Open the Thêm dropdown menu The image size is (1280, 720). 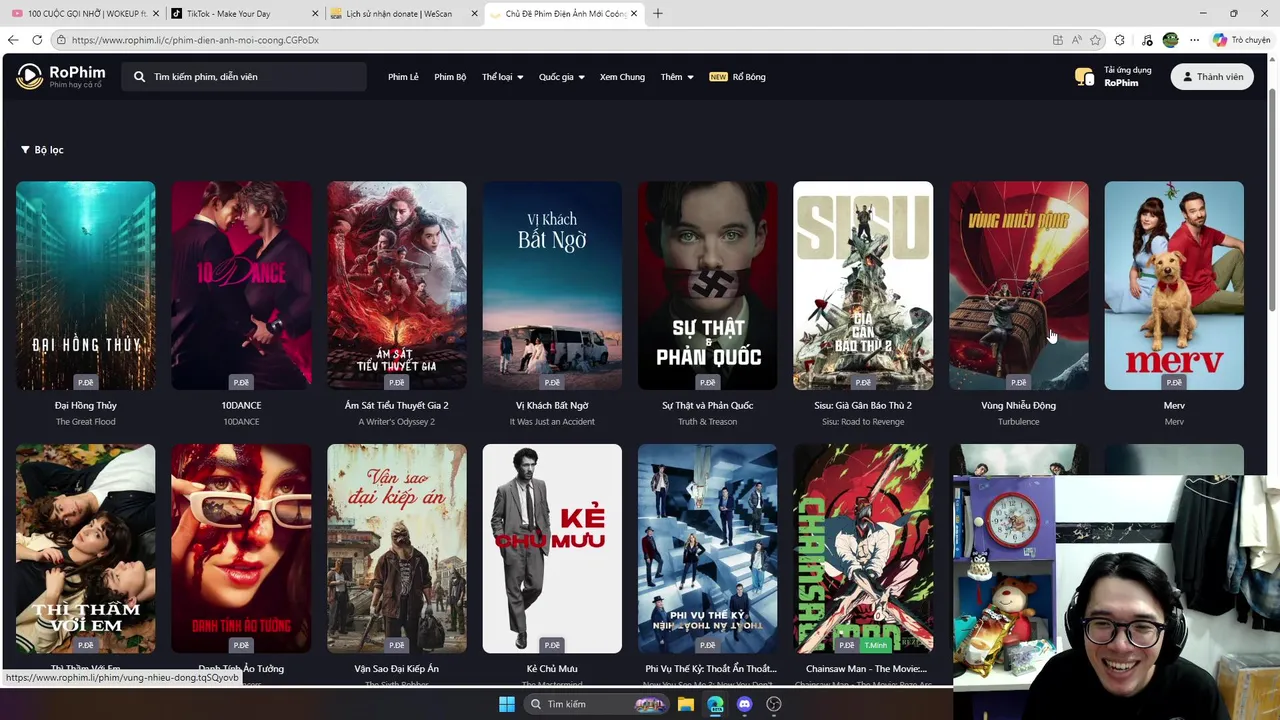677,77
